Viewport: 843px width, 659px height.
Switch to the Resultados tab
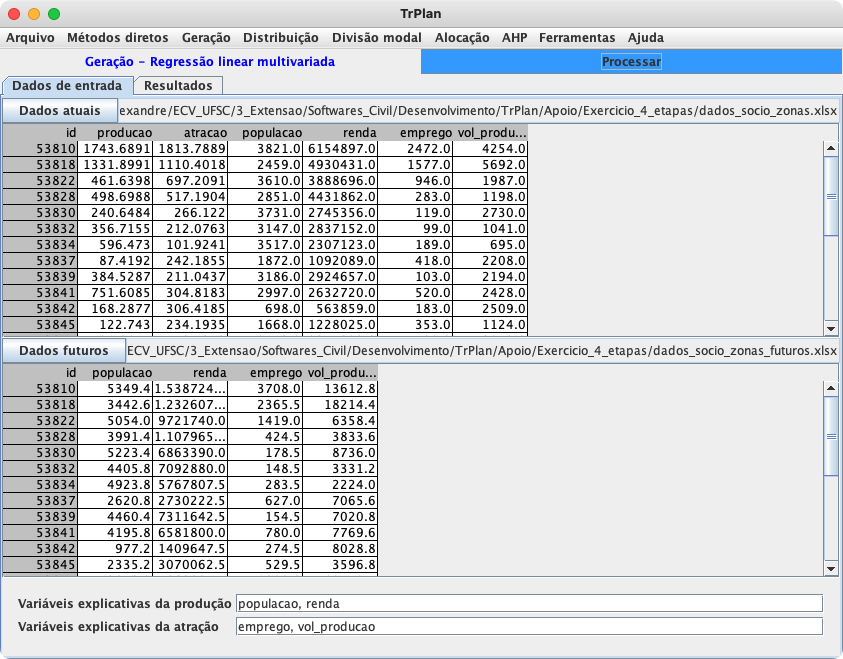point(178,85)
